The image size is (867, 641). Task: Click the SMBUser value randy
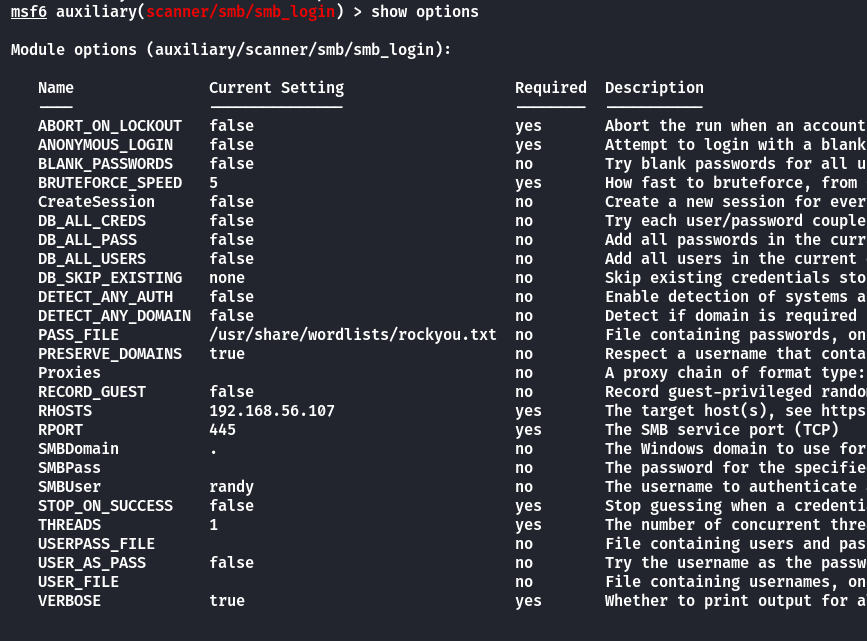tap(232, 487)
